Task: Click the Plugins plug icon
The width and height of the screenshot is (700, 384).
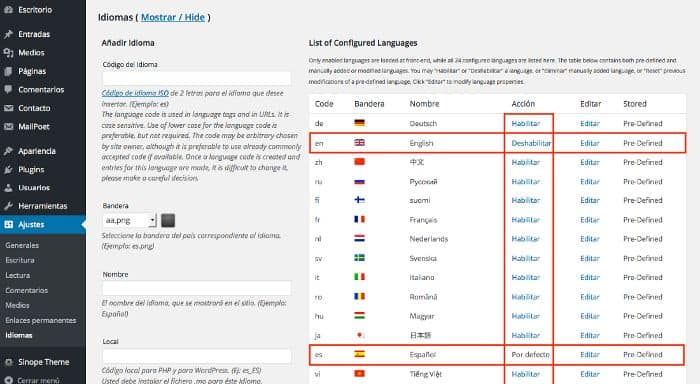Action: [8, 169]
